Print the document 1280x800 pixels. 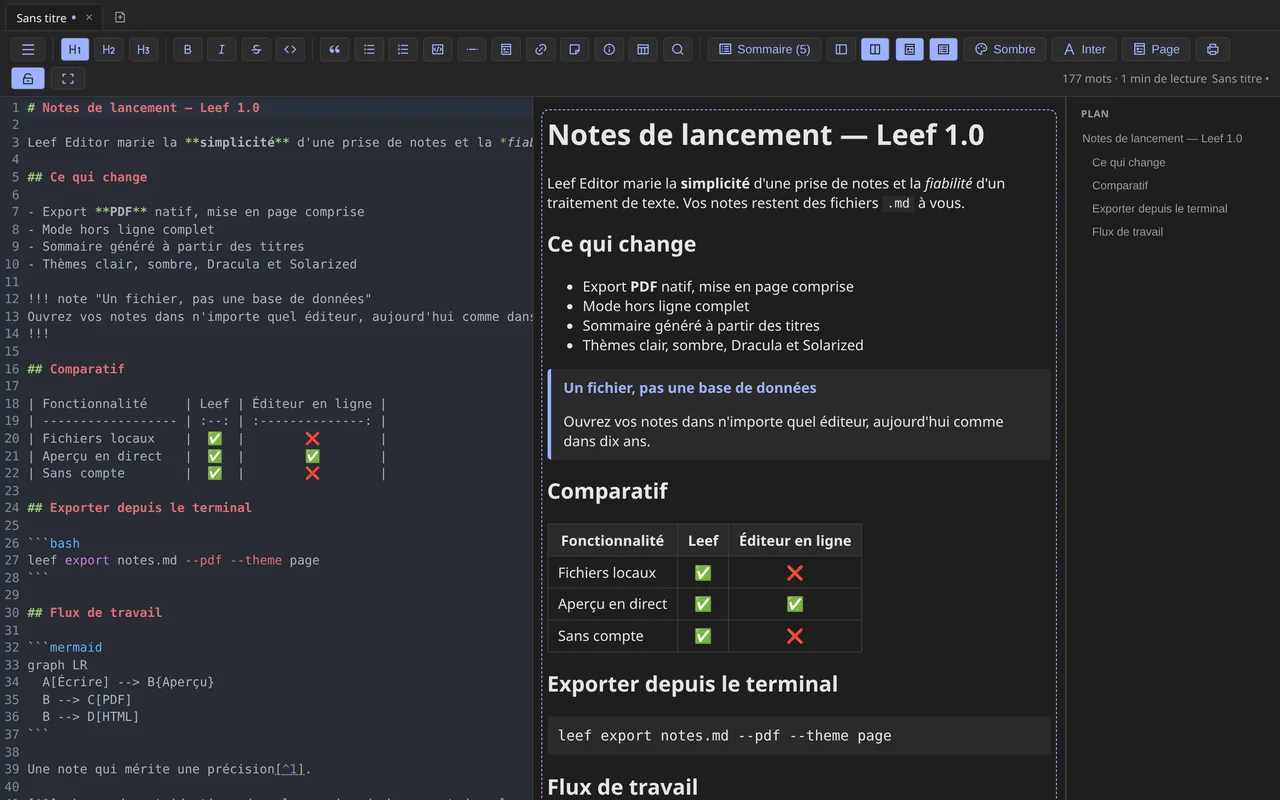[1212, 49]
